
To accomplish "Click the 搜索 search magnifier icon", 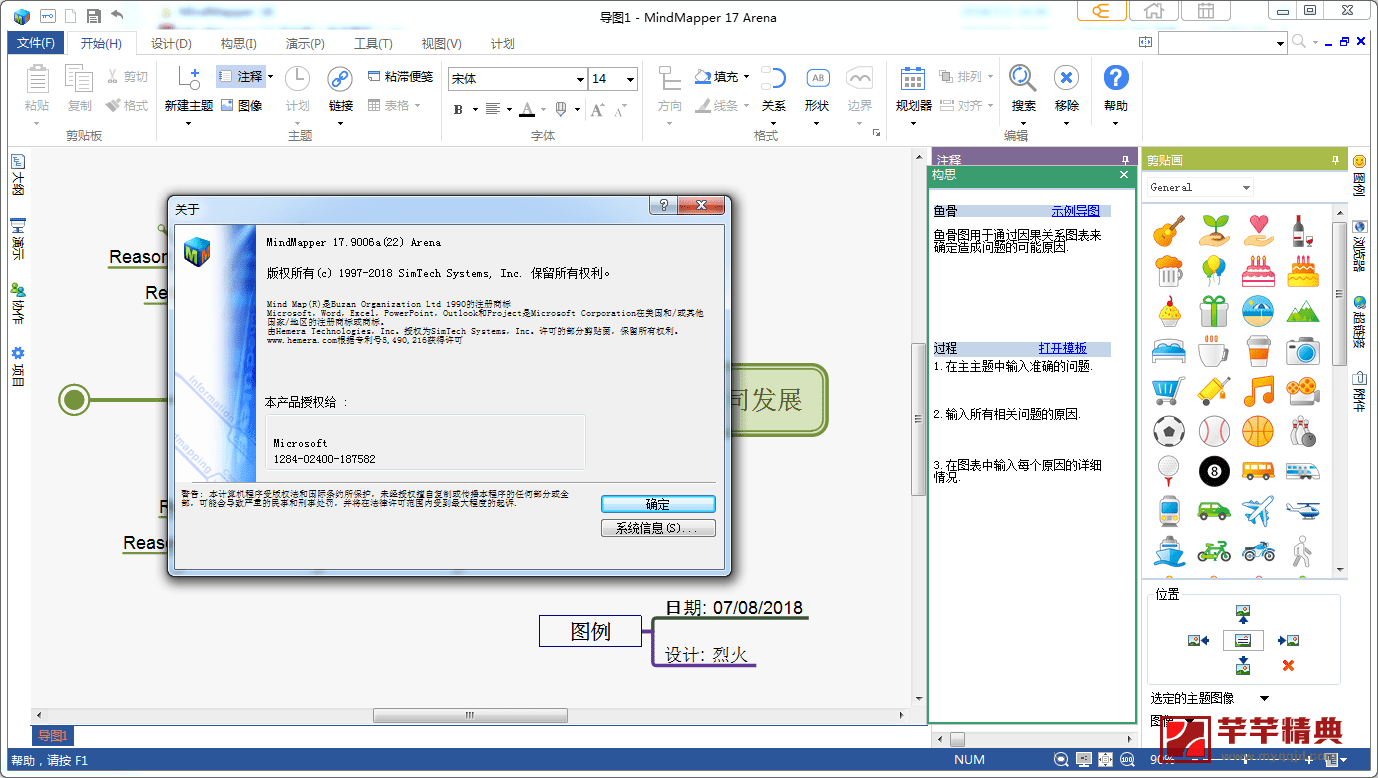I will click(x=1023, y=78).
